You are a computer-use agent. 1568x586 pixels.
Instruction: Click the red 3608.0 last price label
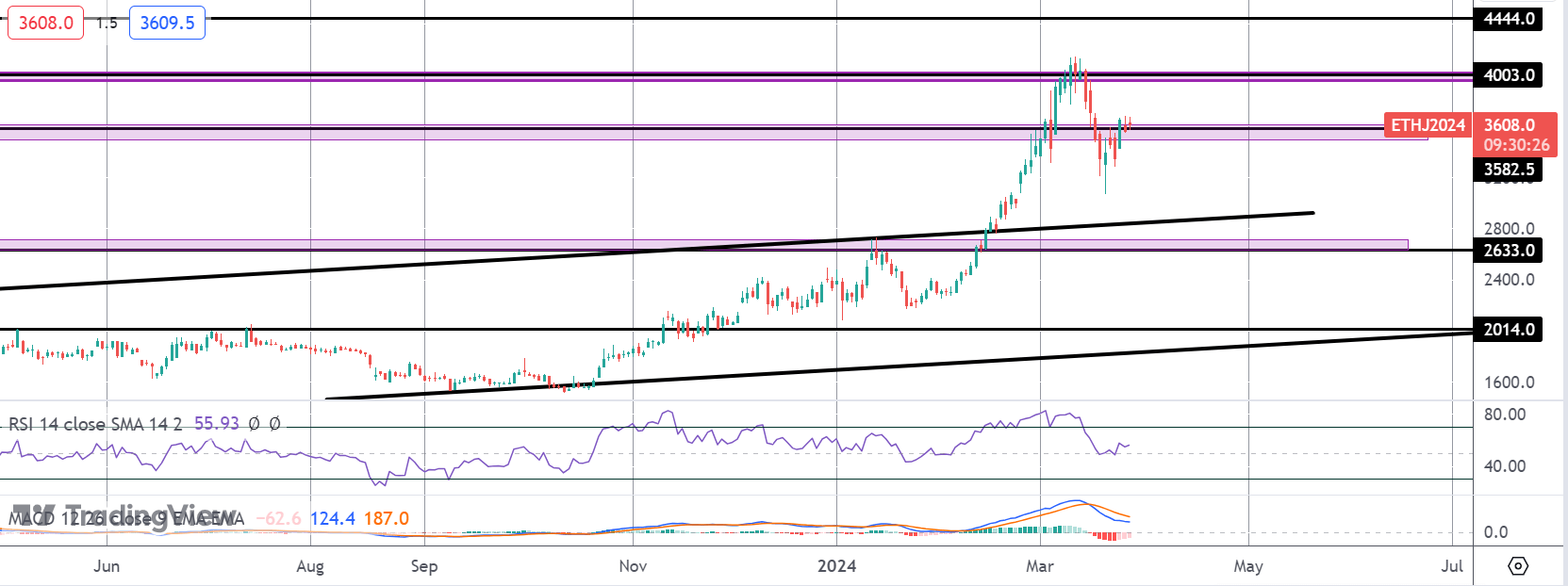(1510, 124)
